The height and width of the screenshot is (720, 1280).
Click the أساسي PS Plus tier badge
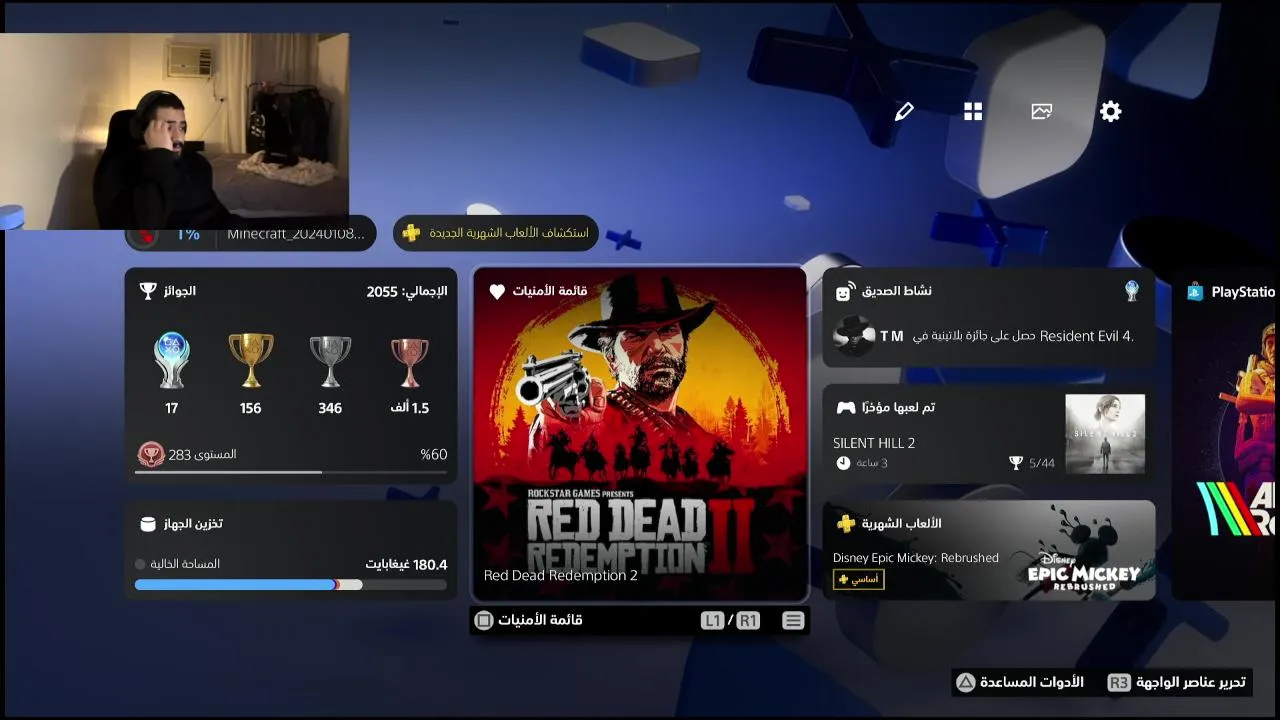[x=858, y=579]
